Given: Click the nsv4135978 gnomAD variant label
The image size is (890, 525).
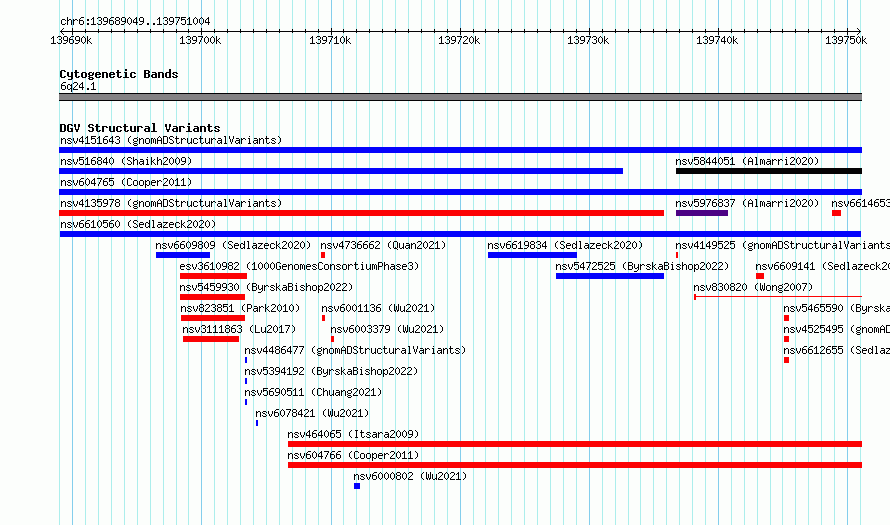Looking at the screenshot, I should [x=171, y=203].
